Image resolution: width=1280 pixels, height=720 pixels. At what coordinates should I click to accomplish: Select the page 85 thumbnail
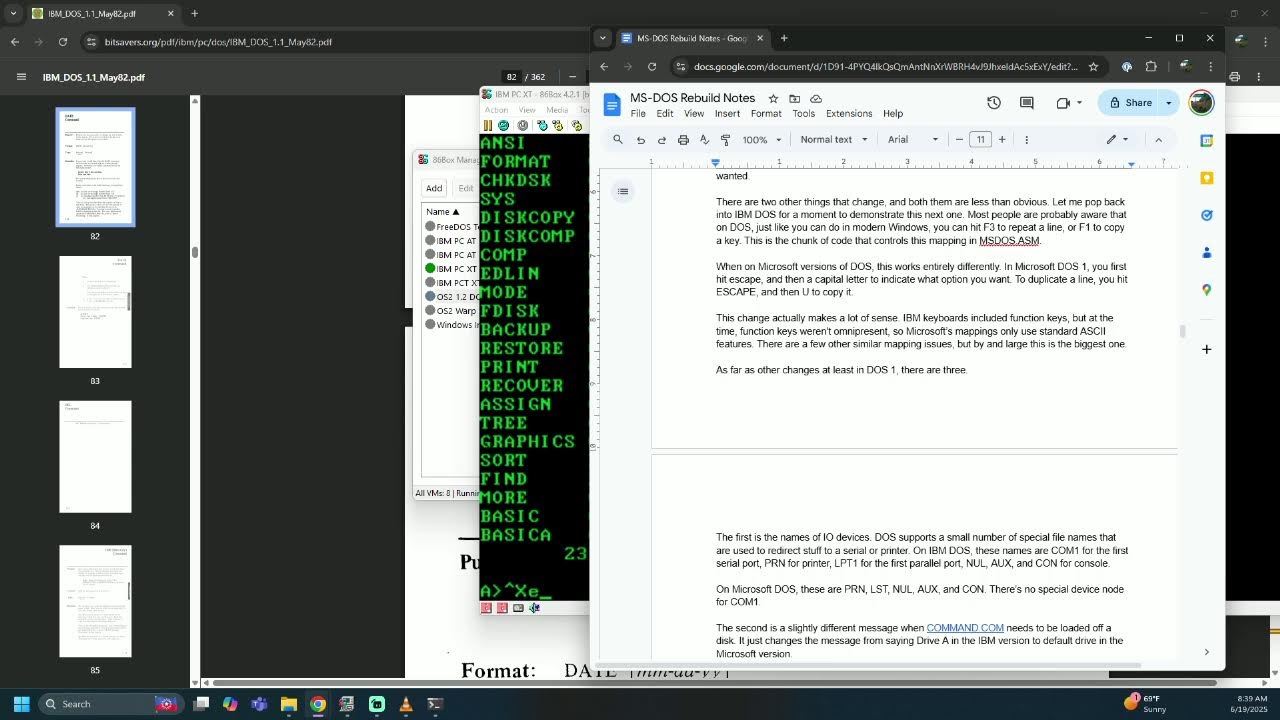[95, 601]
